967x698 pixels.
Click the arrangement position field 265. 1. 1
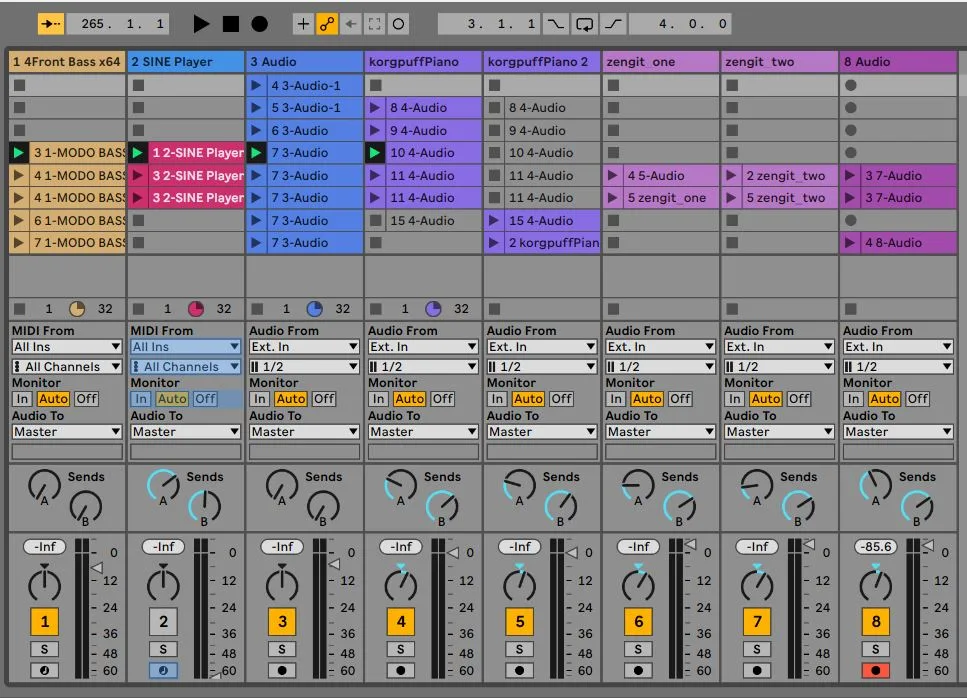tap(116, 24)
